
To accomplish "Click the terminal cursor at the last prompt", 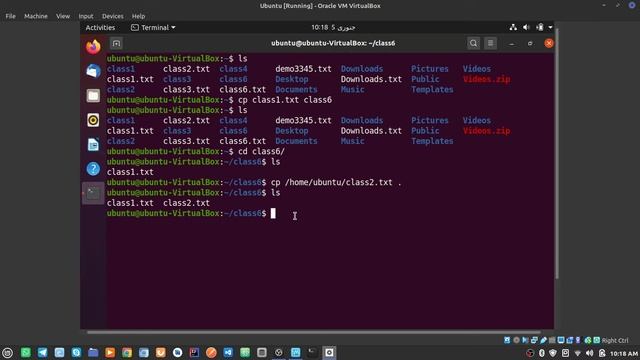I will pos(273,213).
